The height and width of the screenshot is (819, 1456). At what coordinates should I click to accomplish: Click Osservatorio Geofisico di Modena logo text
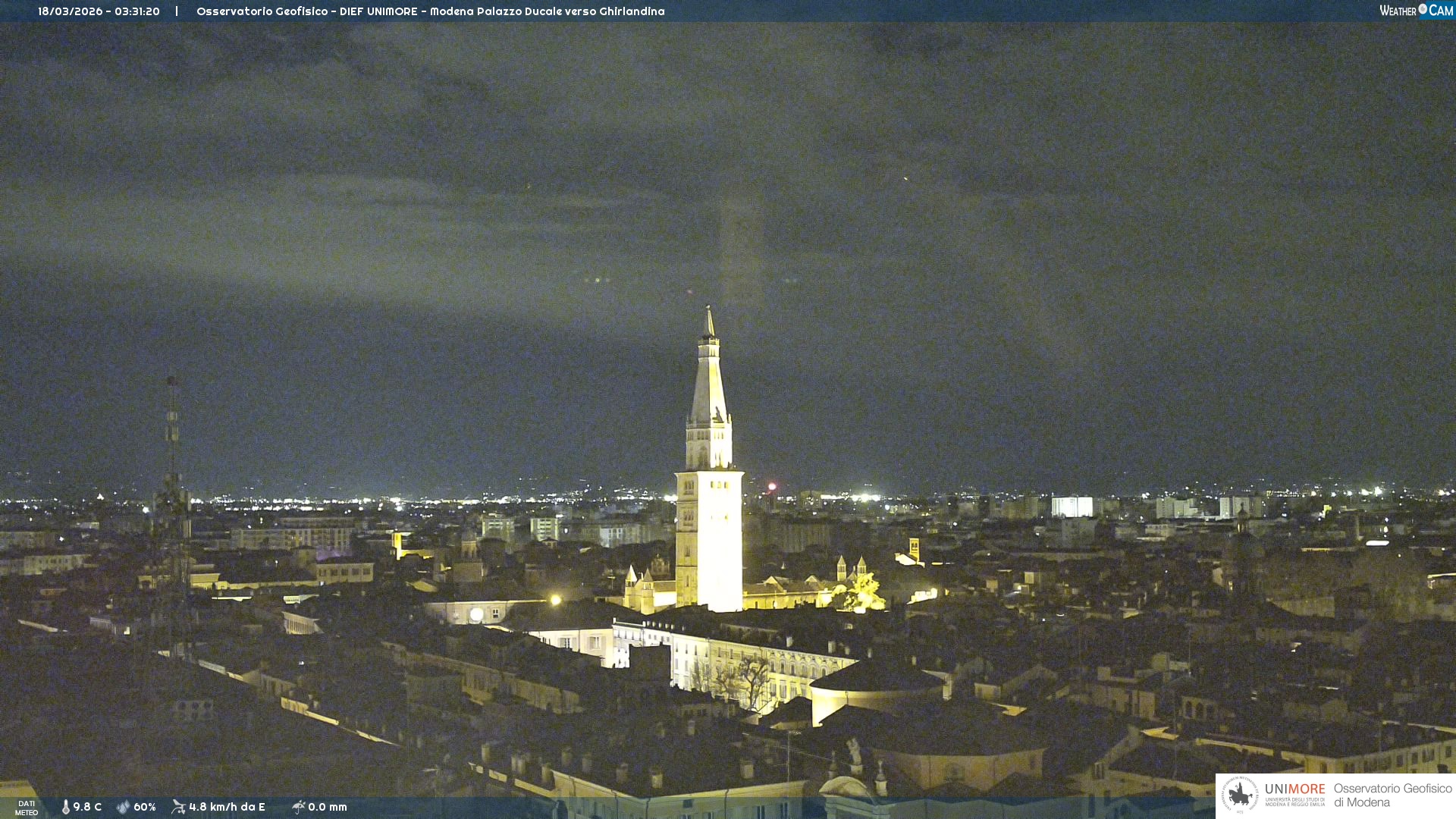1392,795
